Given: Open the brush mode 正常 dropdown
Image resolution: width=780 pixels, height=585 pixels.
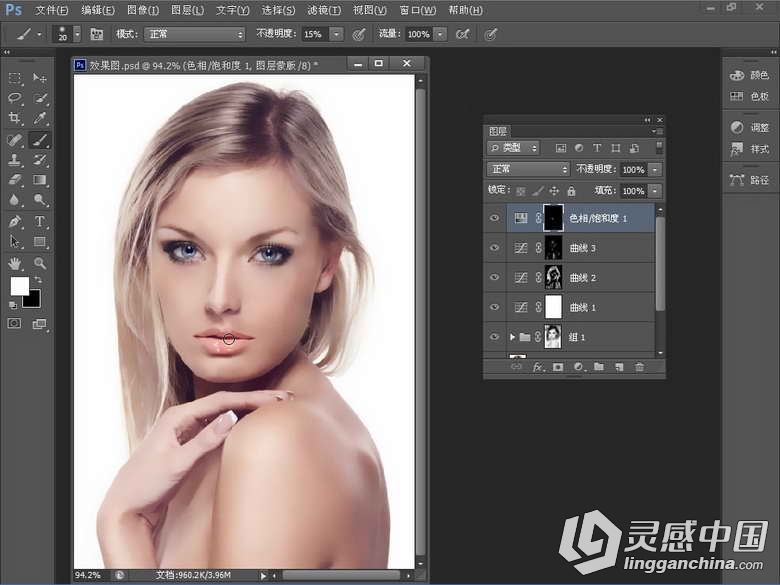Looking at the screenshot, I should pos(195,34).
